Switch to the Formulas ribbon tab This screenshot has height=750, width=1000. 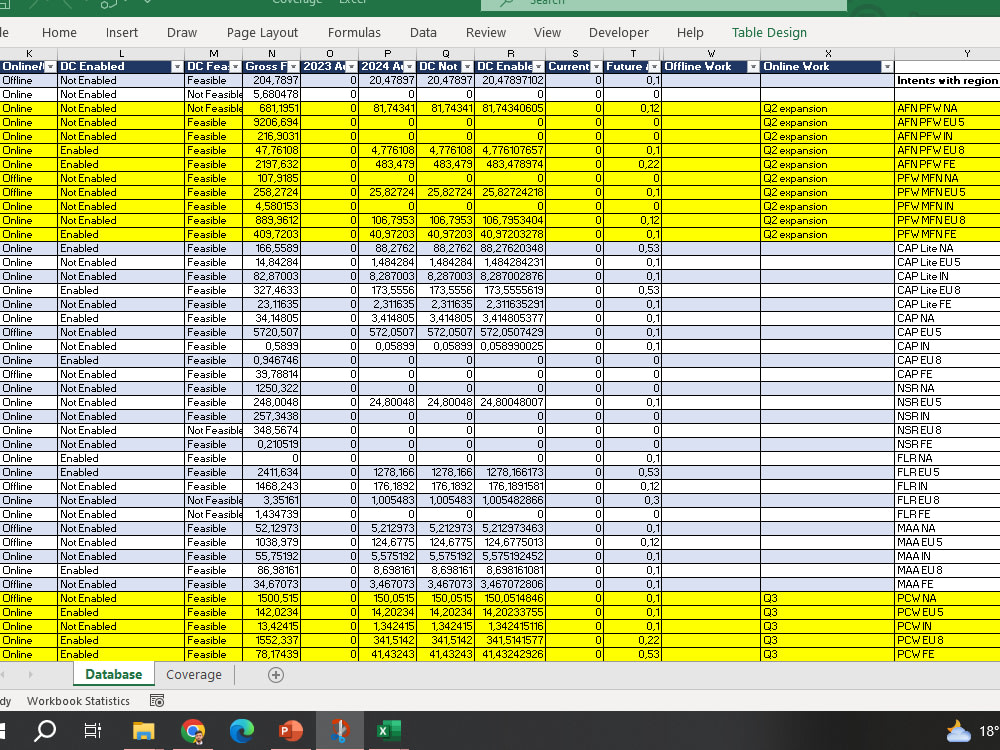coord(354,32)
